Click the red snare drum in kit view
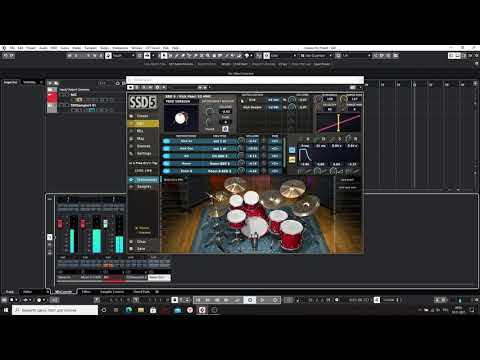480x360 pixels. (x=236, y=218)
